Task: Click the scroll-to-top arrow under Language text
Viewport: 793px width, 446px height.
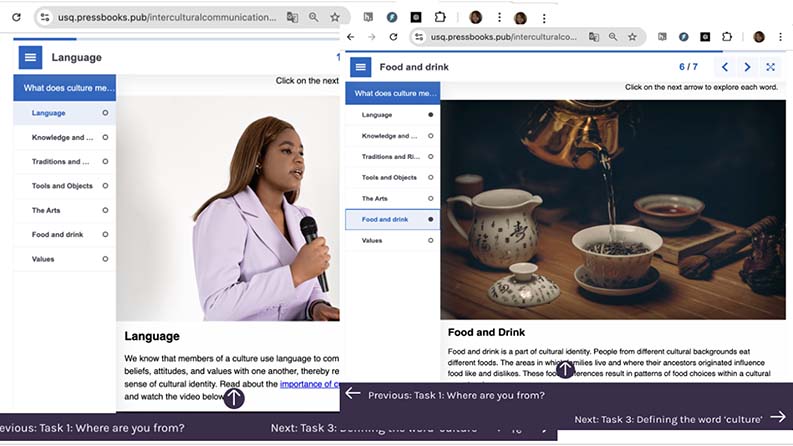Action: 233,398
